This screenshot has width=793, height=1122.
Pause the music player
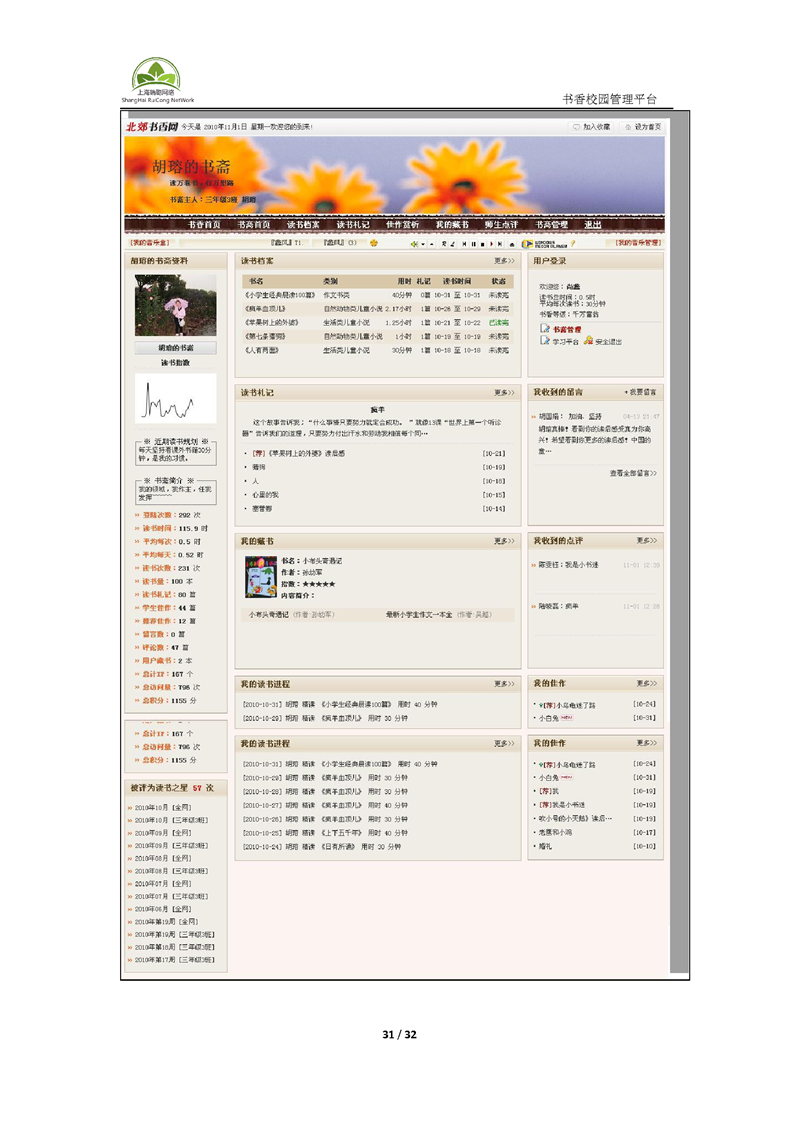tap(474, 244)
